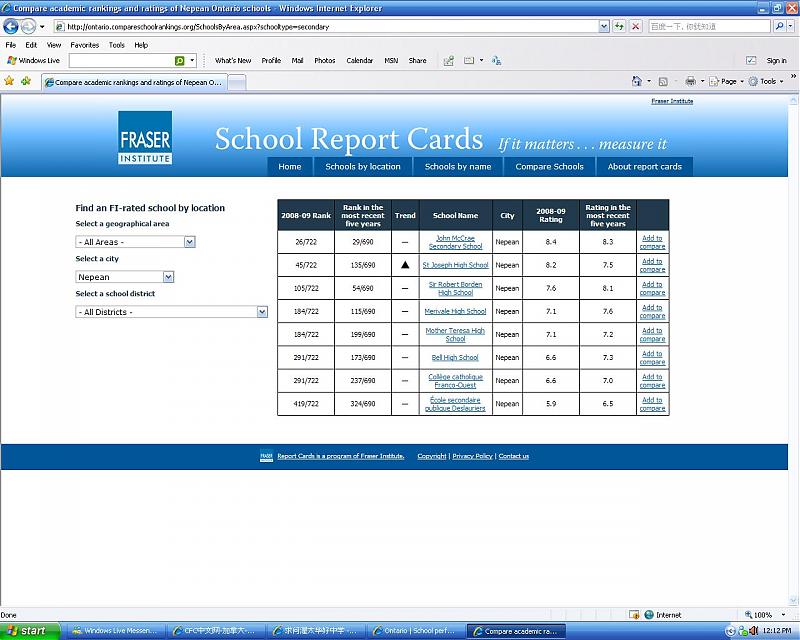Click the browser Back arrow button
The image size is (800, 640).
click(11, 27)
